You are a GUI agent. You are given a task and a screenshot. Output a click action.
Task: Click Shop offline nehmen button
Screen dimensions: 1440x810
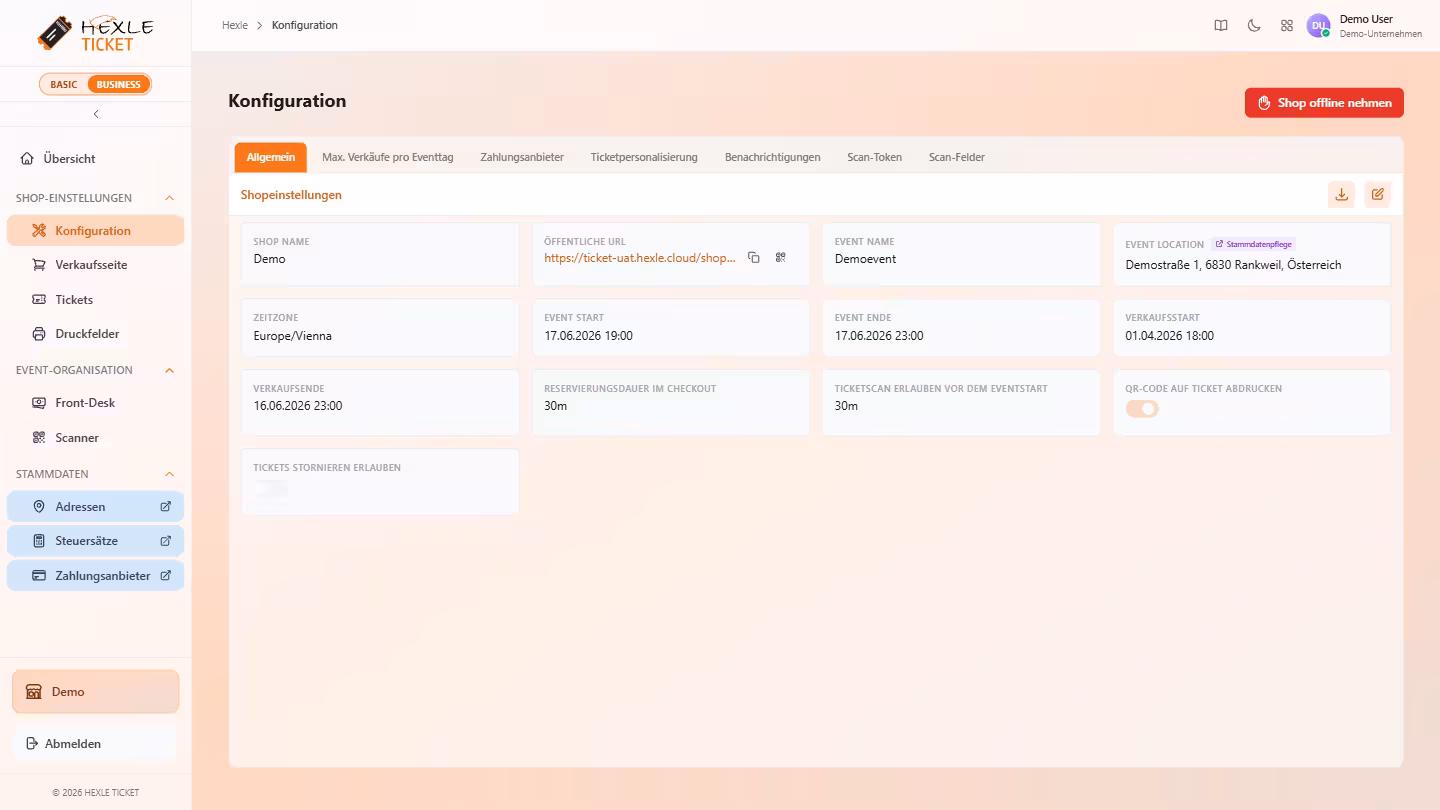pyautogui.click(x=1324, y=103)
